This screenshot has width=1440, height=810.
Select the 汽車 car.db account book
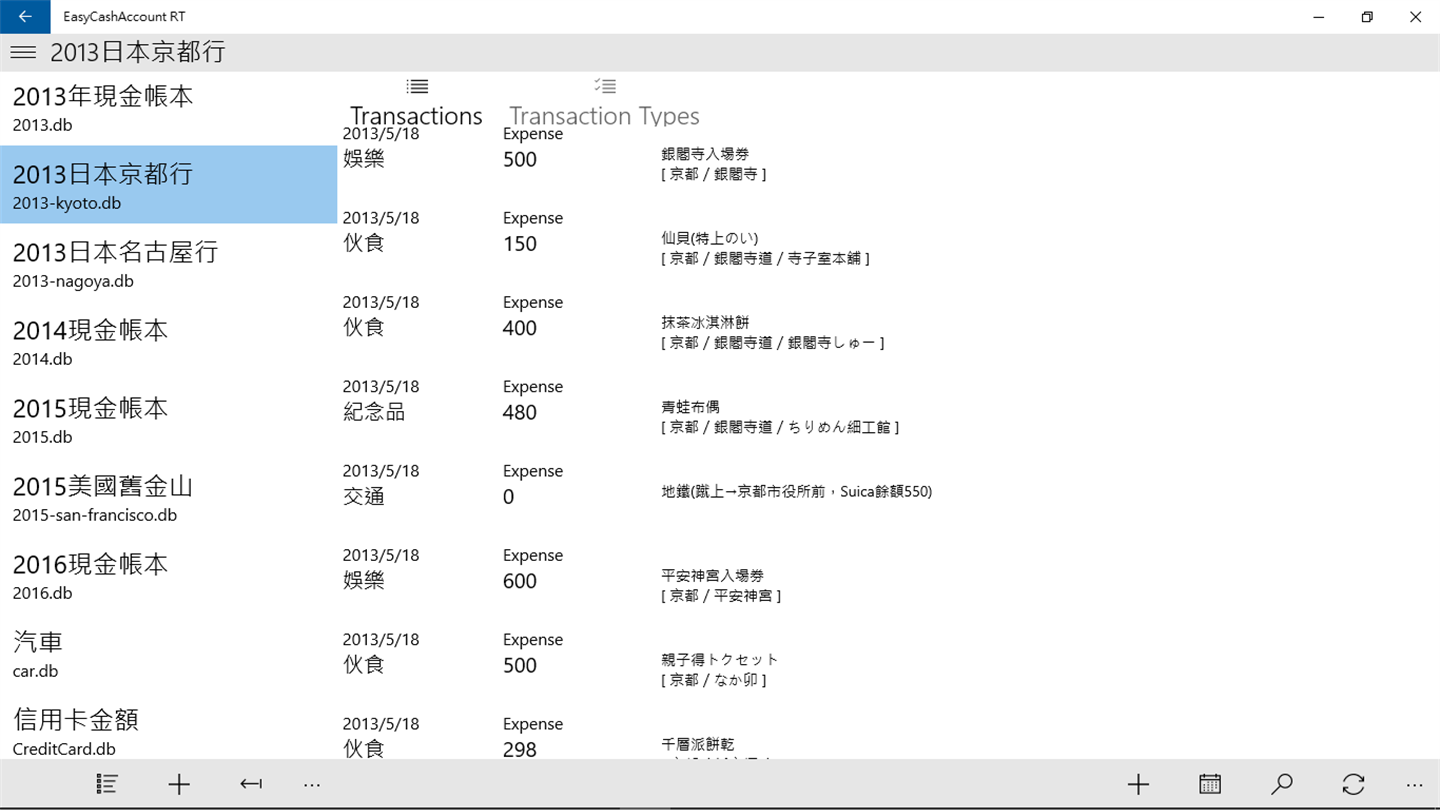click(x=169, y=653)
